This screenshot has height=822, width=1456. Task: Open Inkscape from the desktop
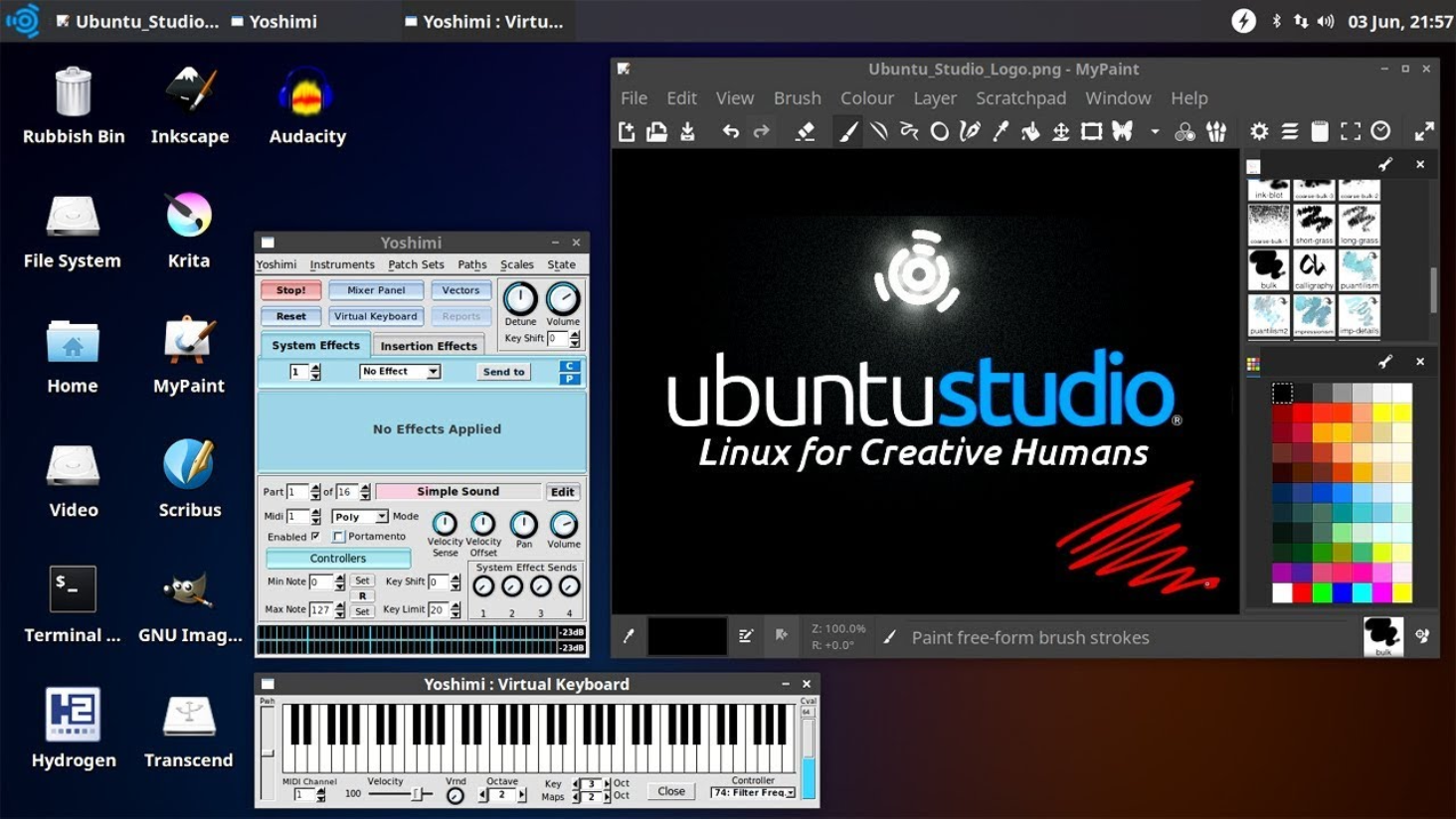tap(190, 105)
